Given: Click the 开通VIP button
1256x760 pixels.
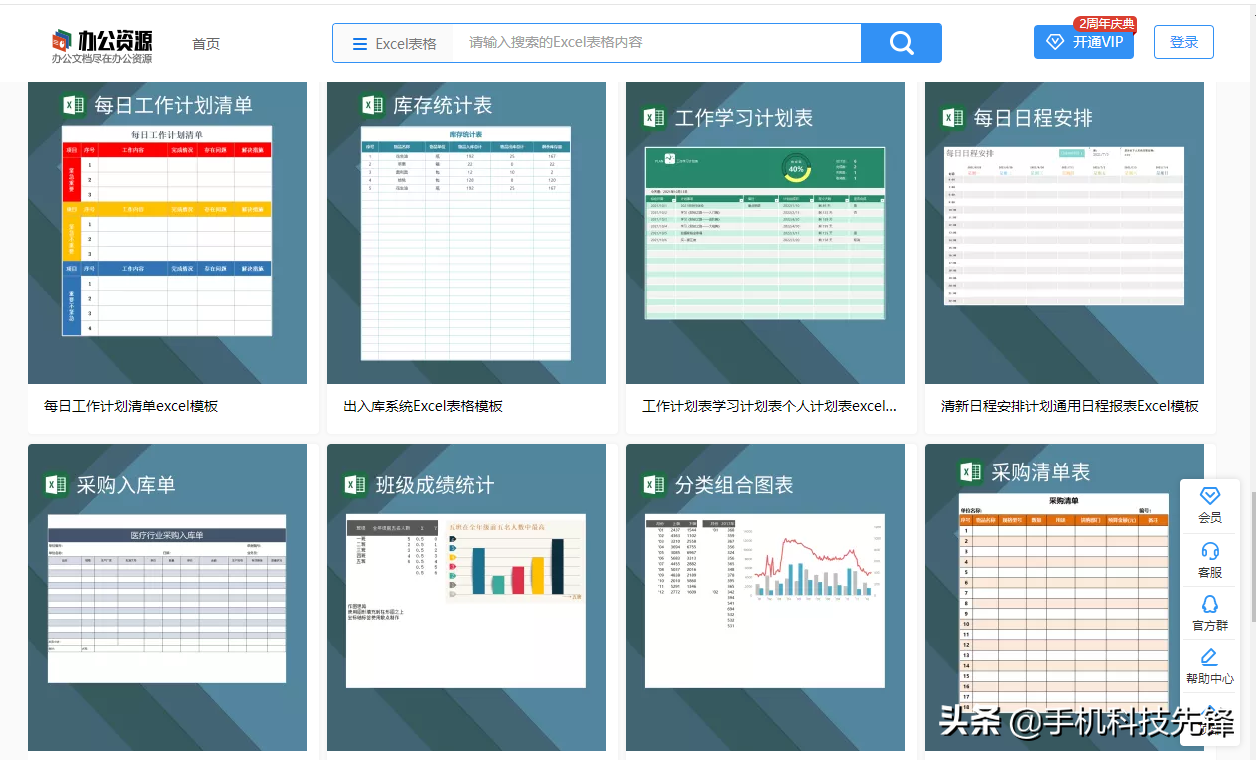Looking at the screenshot, I should [x=1084, y=42].
